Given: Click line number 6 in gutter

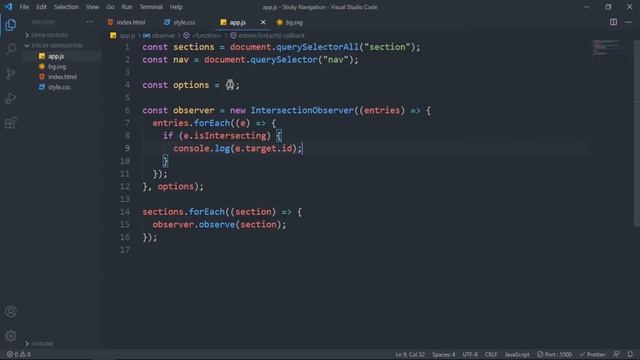Looking at the screenshot, I should click(x=127, y=111).
